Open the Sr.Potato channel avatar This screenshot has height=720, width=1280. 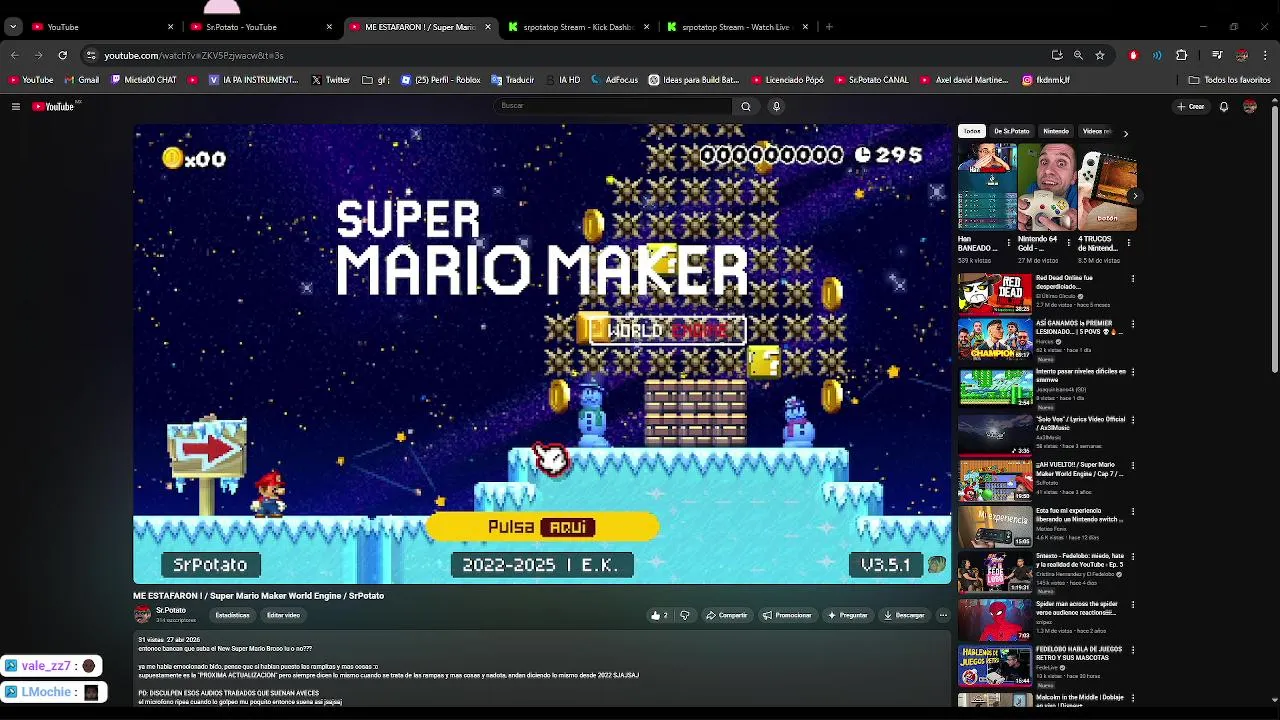(x=142, y=614)
